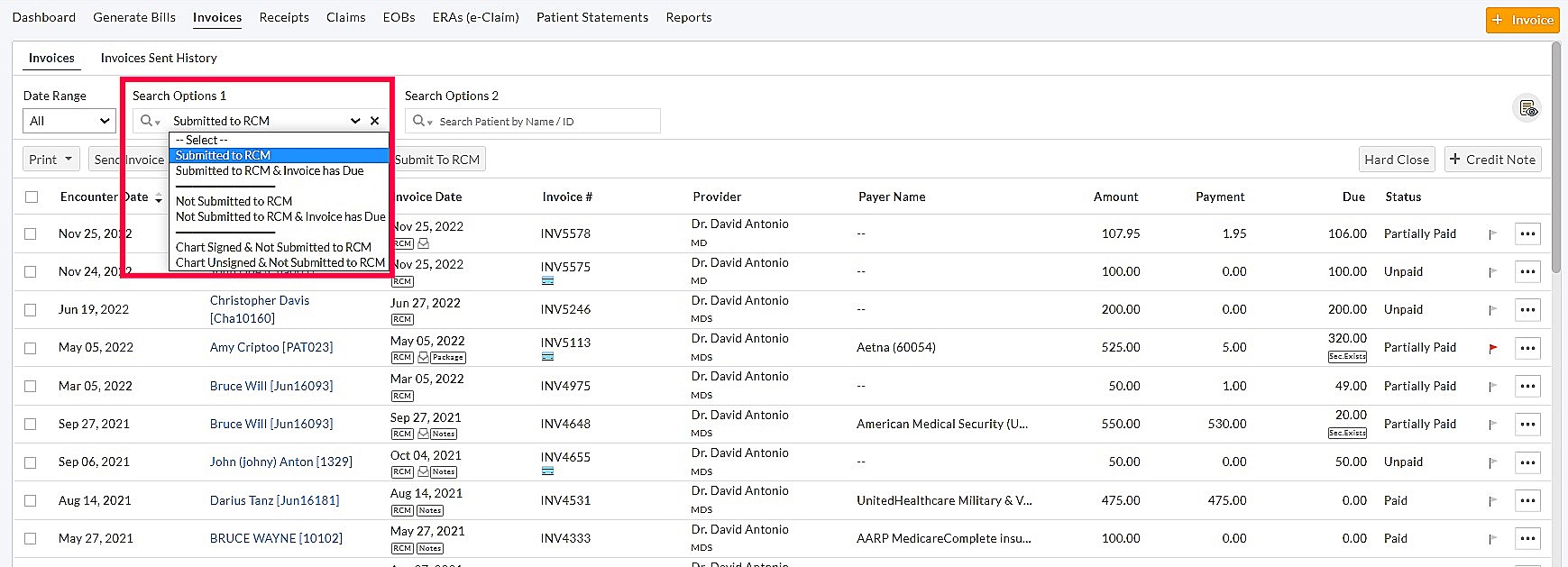Click the vertical scrollbar thumb
Viewport: 1568px width, 567px height.
(x=1556, y=158)
